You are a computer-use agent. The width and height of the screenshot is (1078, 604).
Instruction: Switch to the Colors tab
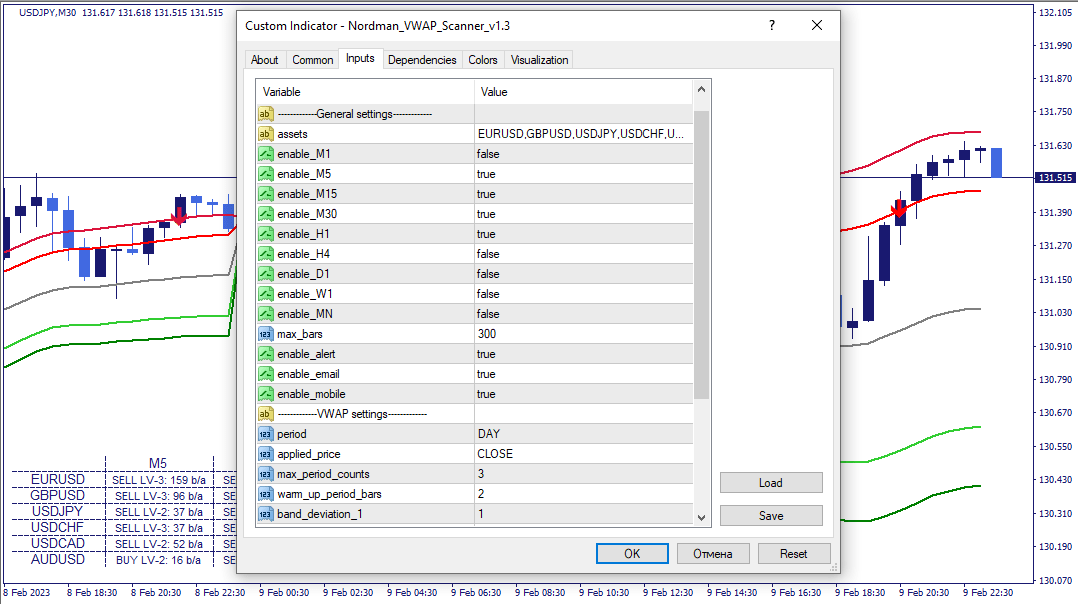pos(483,59)
